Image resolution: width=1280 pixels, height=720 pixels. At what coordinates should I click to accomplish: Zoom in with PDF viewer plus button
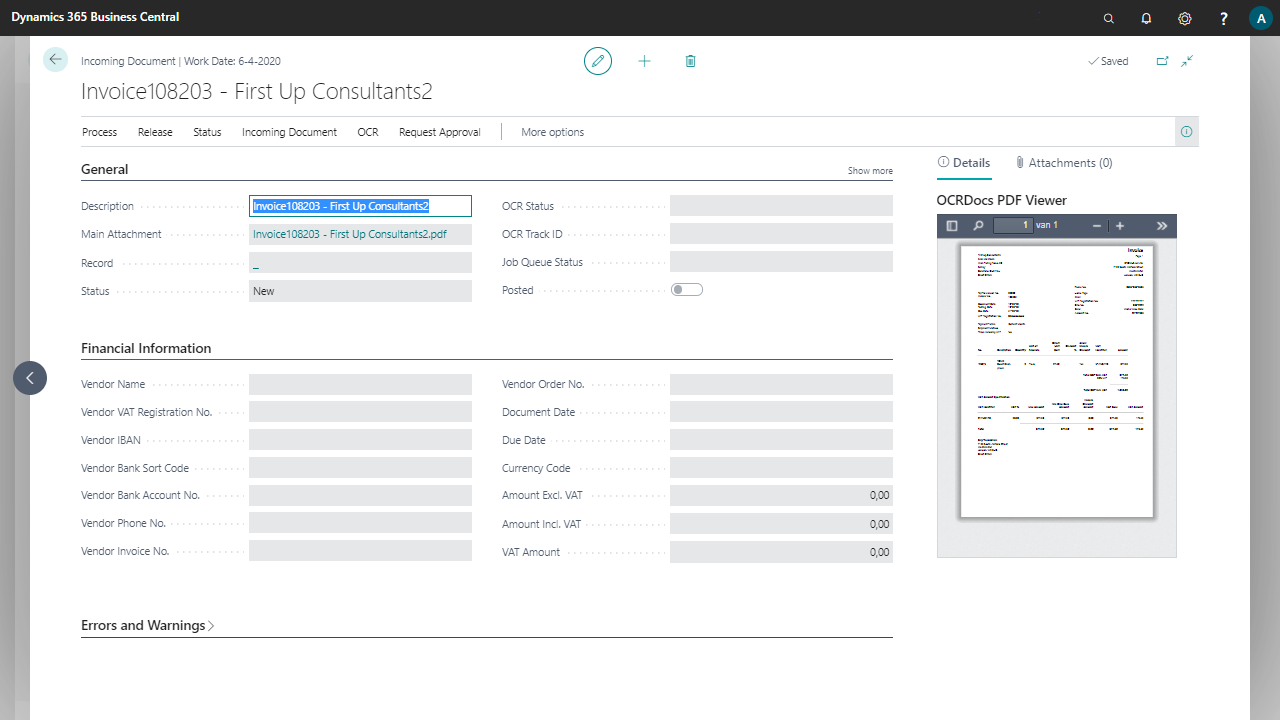1120,226
